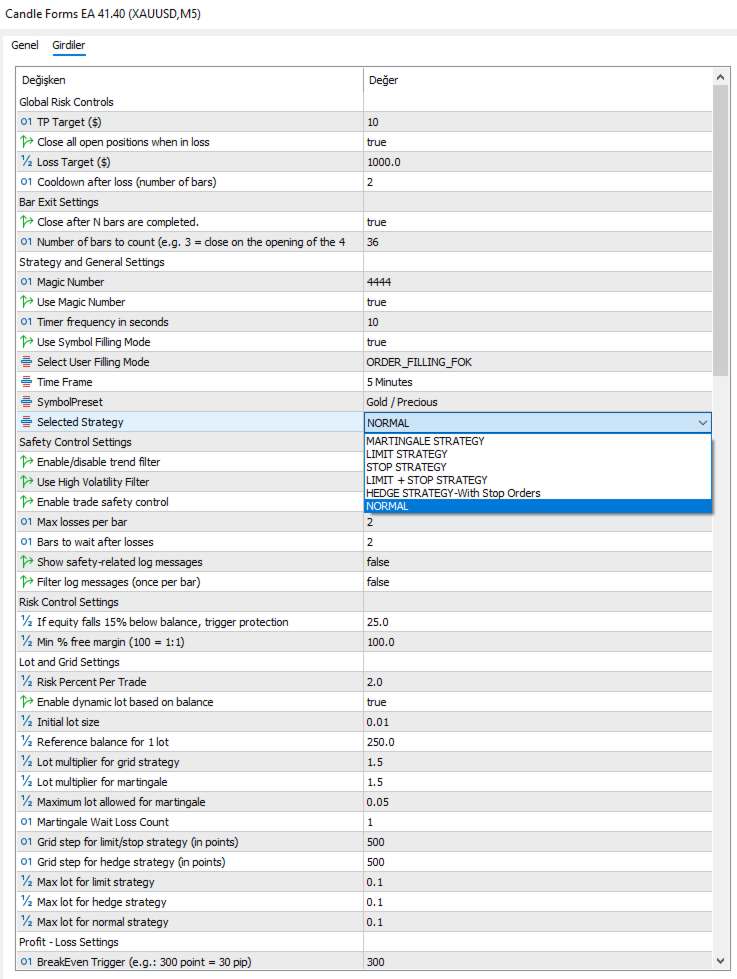Viewport: 737px width, 979px height.
Task: Click the integer icon beside Magic Number
Action: (26, 282)
